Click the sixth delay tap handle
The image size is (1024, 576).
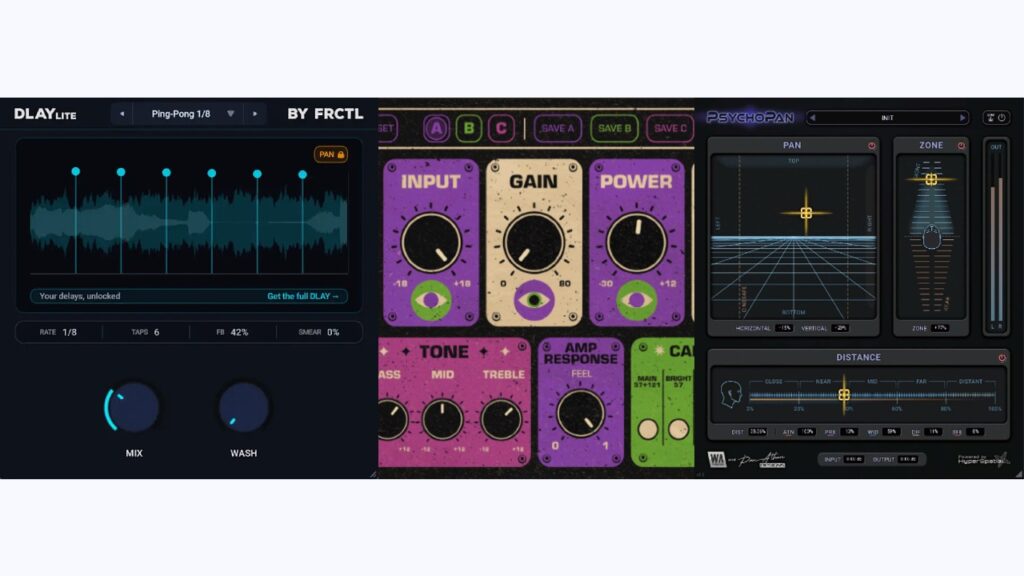pos(302,174)
